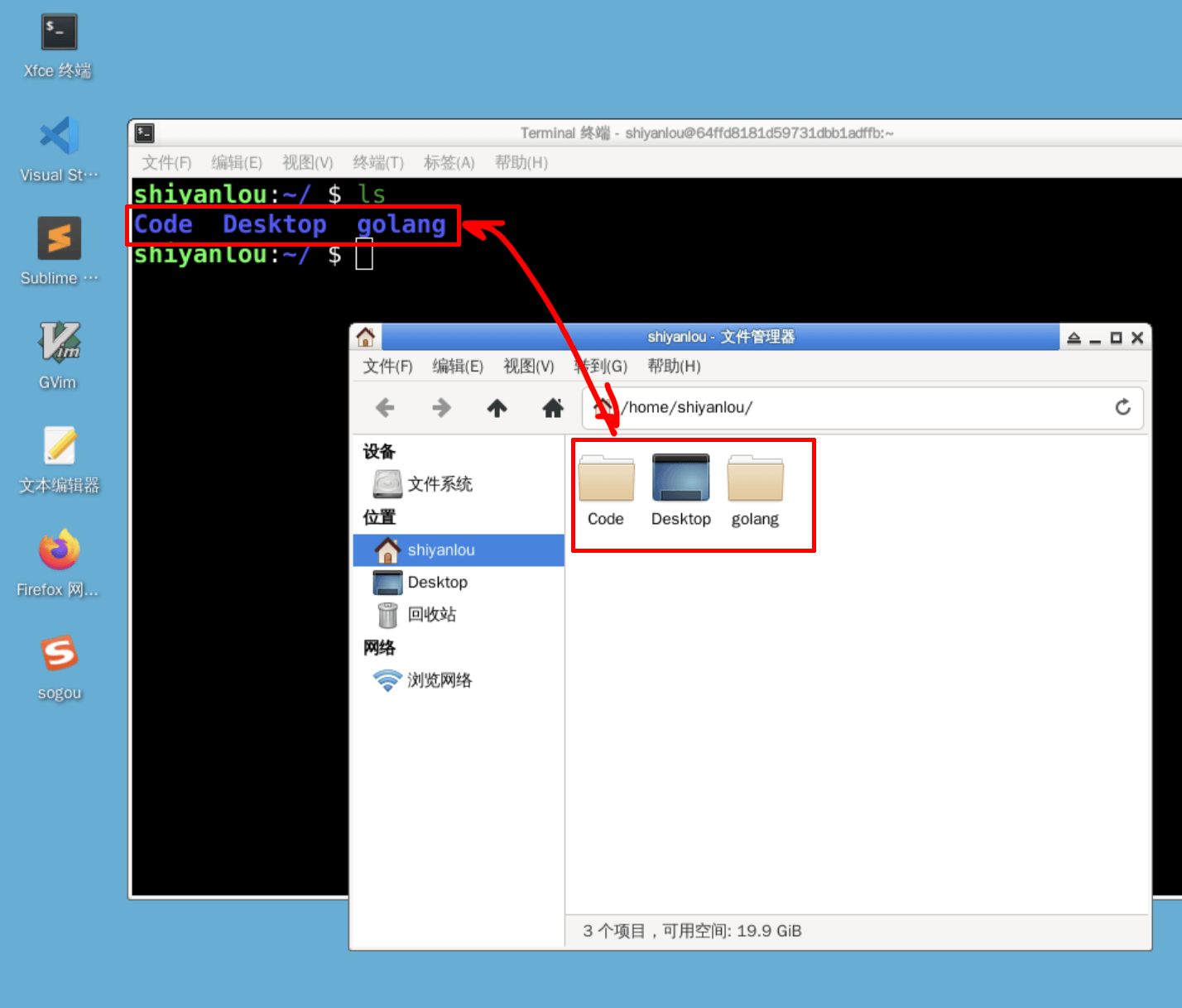The height and width of the screenshot is (1008, 1182).
Task: Go forward in the file manager
Action: [441, 407]
